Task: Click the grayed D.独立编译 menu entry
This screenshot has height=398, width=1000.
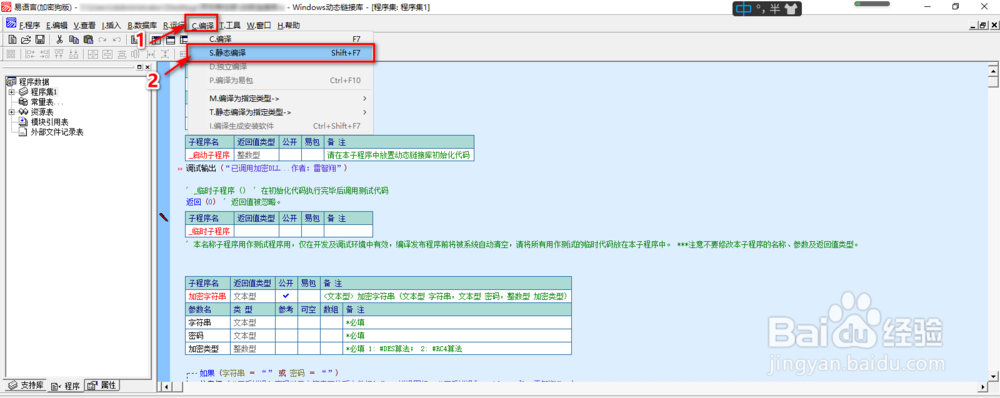Action: [281, 66]
